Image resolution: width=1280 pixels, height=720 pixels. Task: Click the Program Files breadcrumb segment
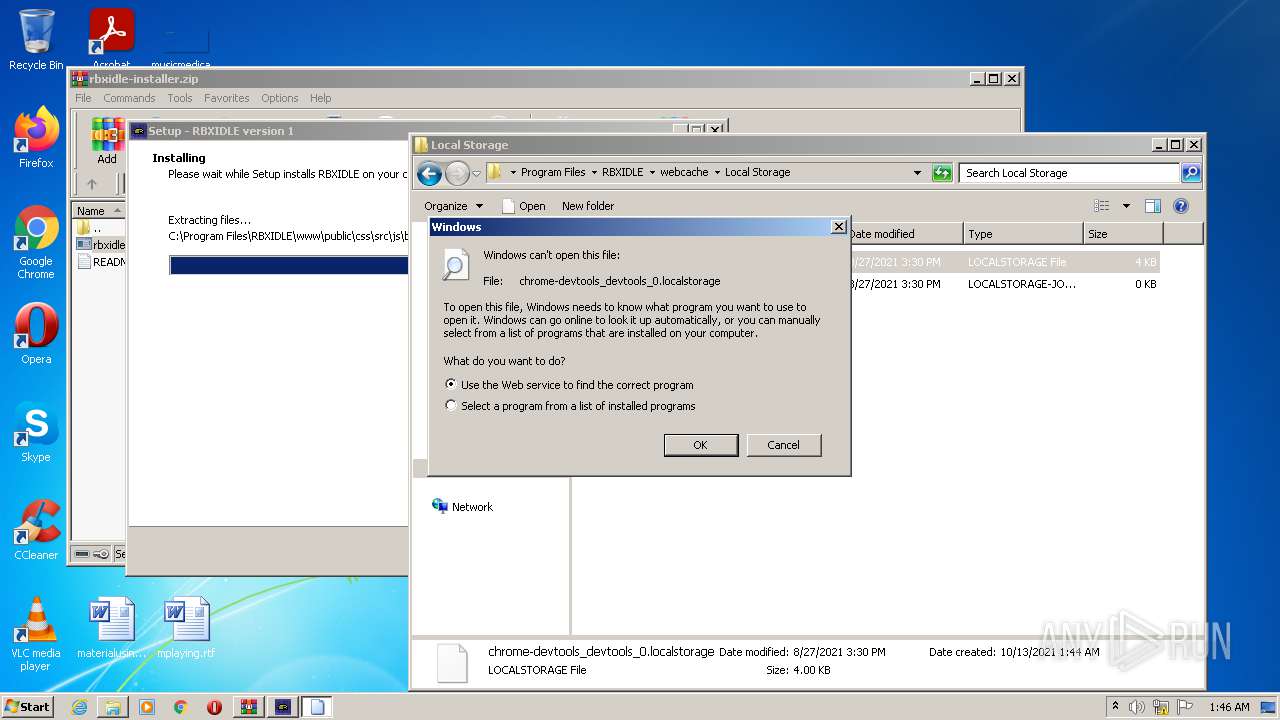(x=553, y=172)
